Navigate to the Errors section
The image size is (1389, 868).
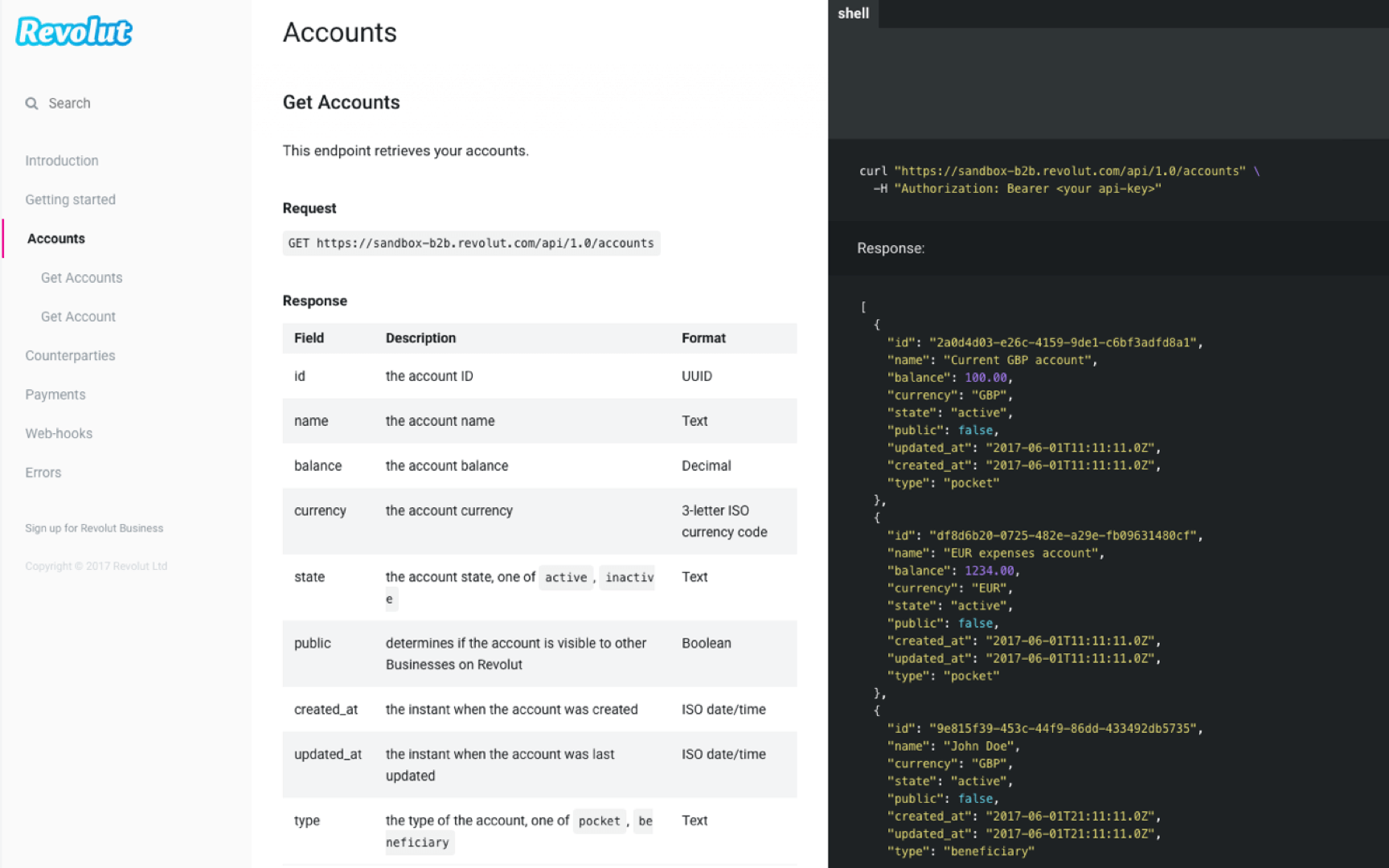(x=43, y=473)
